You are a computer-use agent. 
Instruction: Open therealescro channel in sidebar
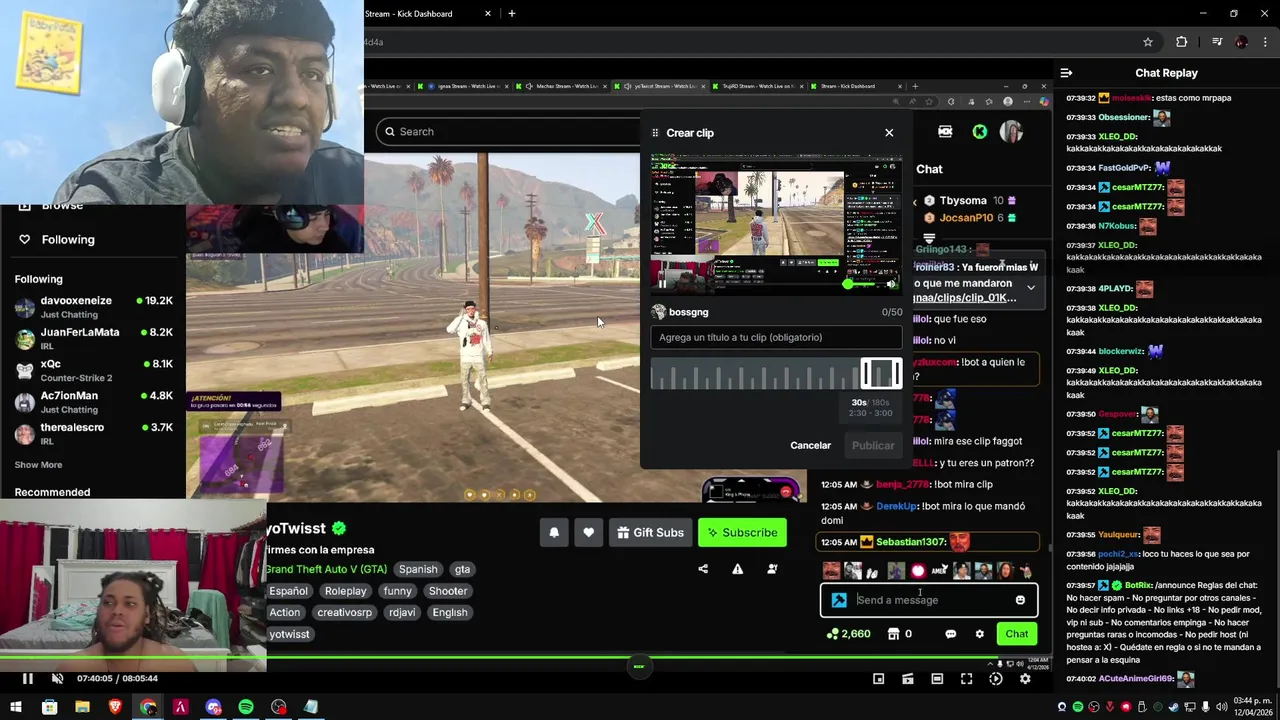click(93, 433)
